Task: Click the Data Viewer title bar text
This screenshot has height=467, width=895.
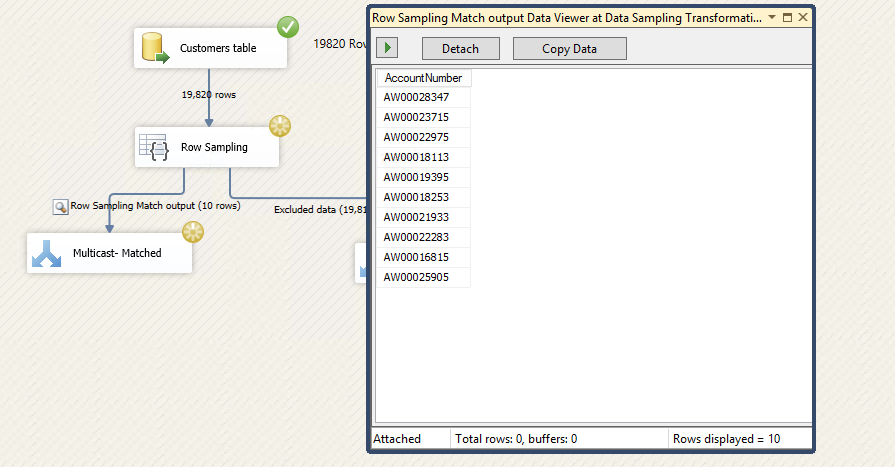Action: coord(567,18)
